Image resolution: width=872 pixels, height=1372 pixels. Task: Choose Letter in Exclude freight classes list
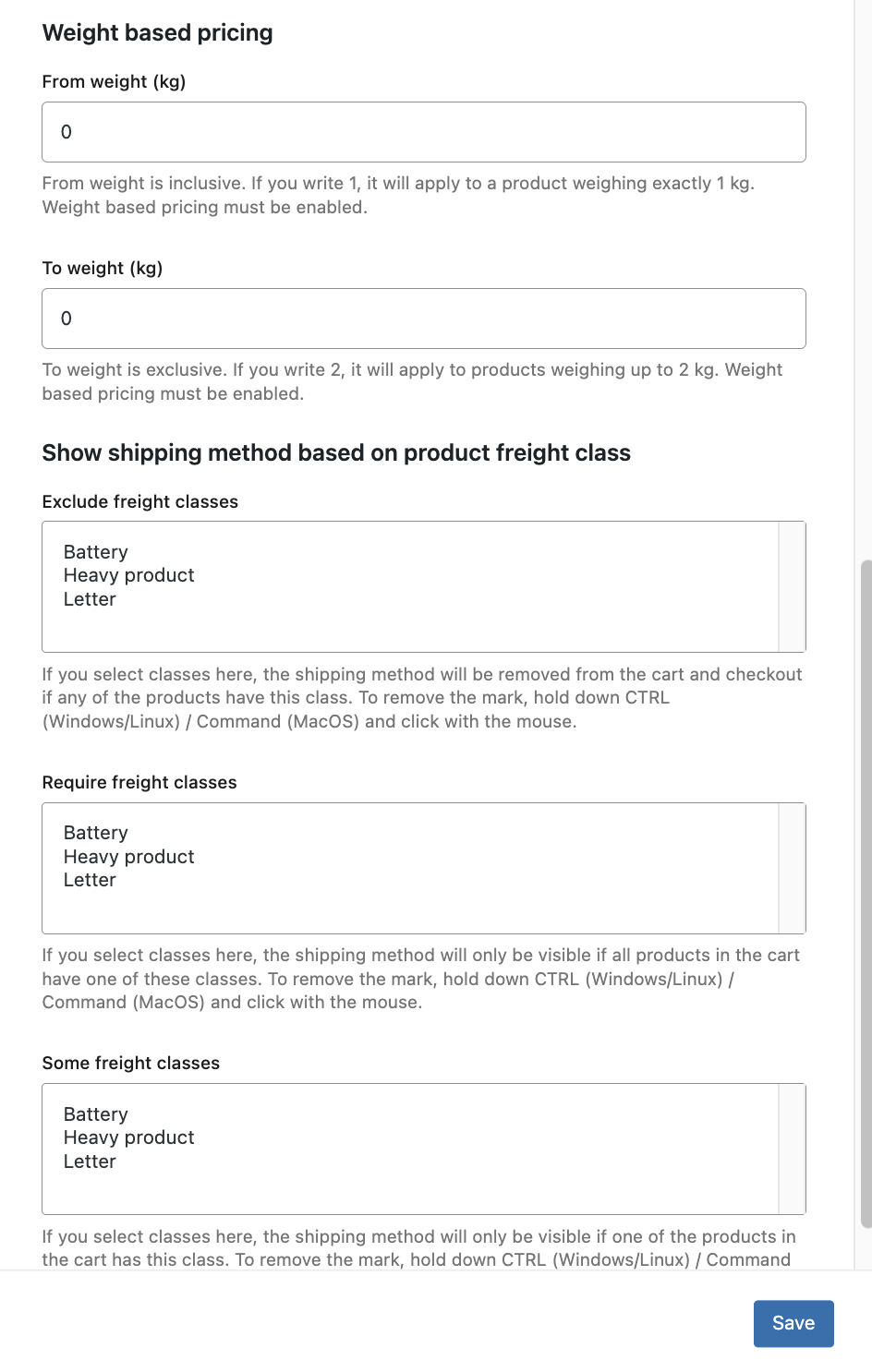[90, 599]
